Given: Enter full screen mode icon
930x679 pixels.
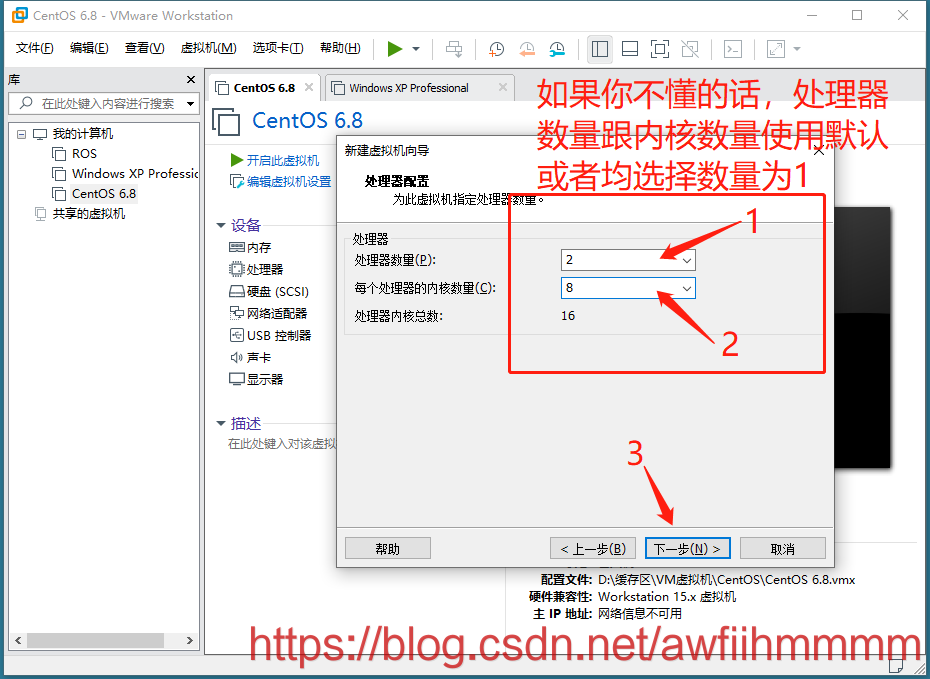Looking at the screenshot, I should 660,49.
